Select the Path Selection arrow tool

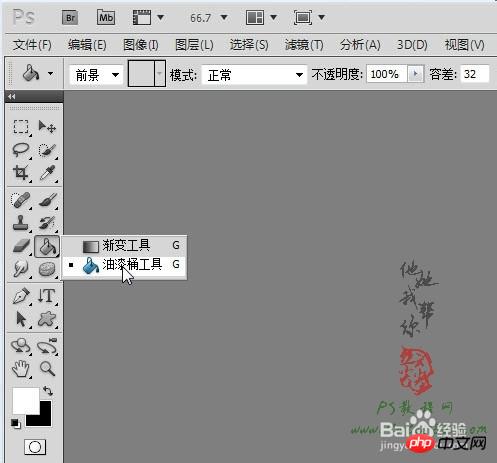pos(21,319)
